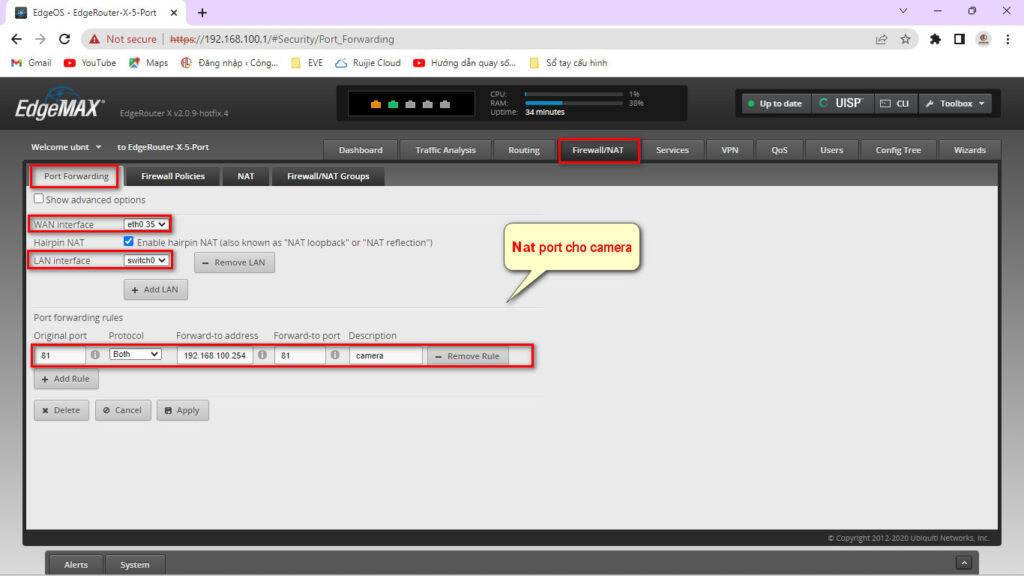Open the YouTube bookmark

90,62
